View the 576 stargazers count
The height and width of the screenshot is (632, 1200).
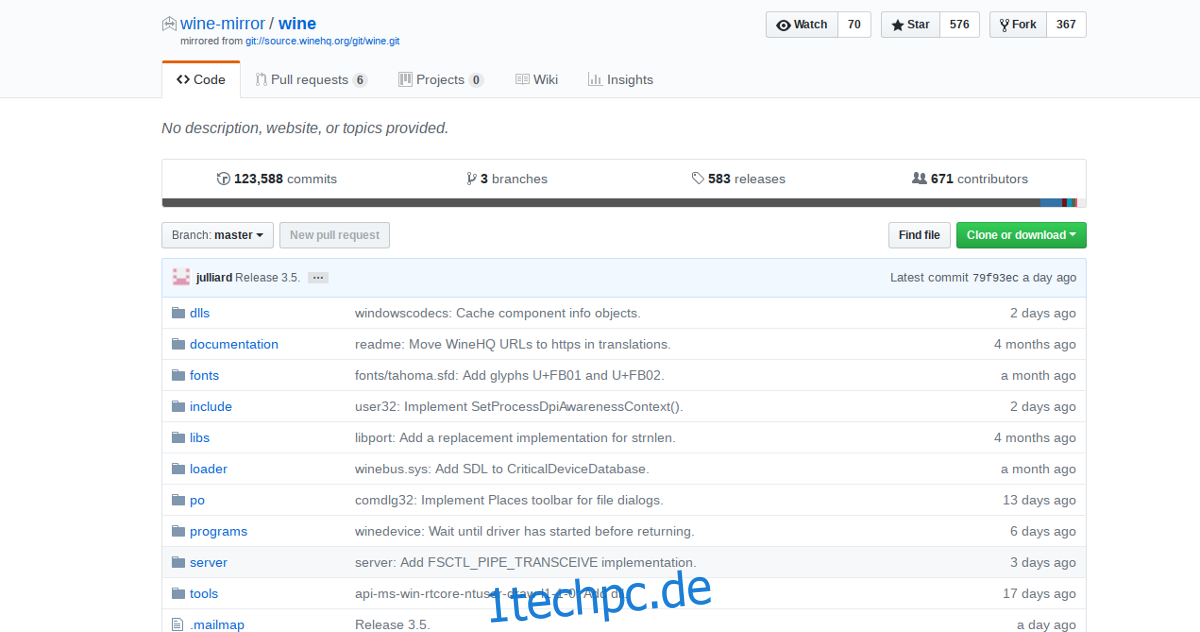[960, 25]
